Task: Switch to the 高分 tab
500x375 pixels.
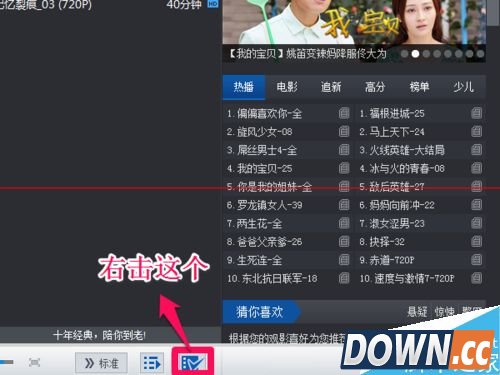Action: point(375,87)
